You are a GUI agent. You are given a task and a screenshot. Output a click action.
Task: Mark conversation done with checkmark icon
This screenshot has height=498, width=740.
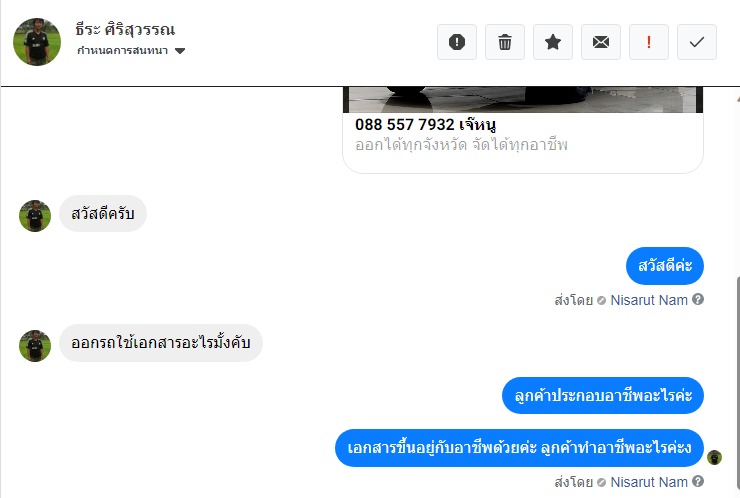(x=697, y=42)
